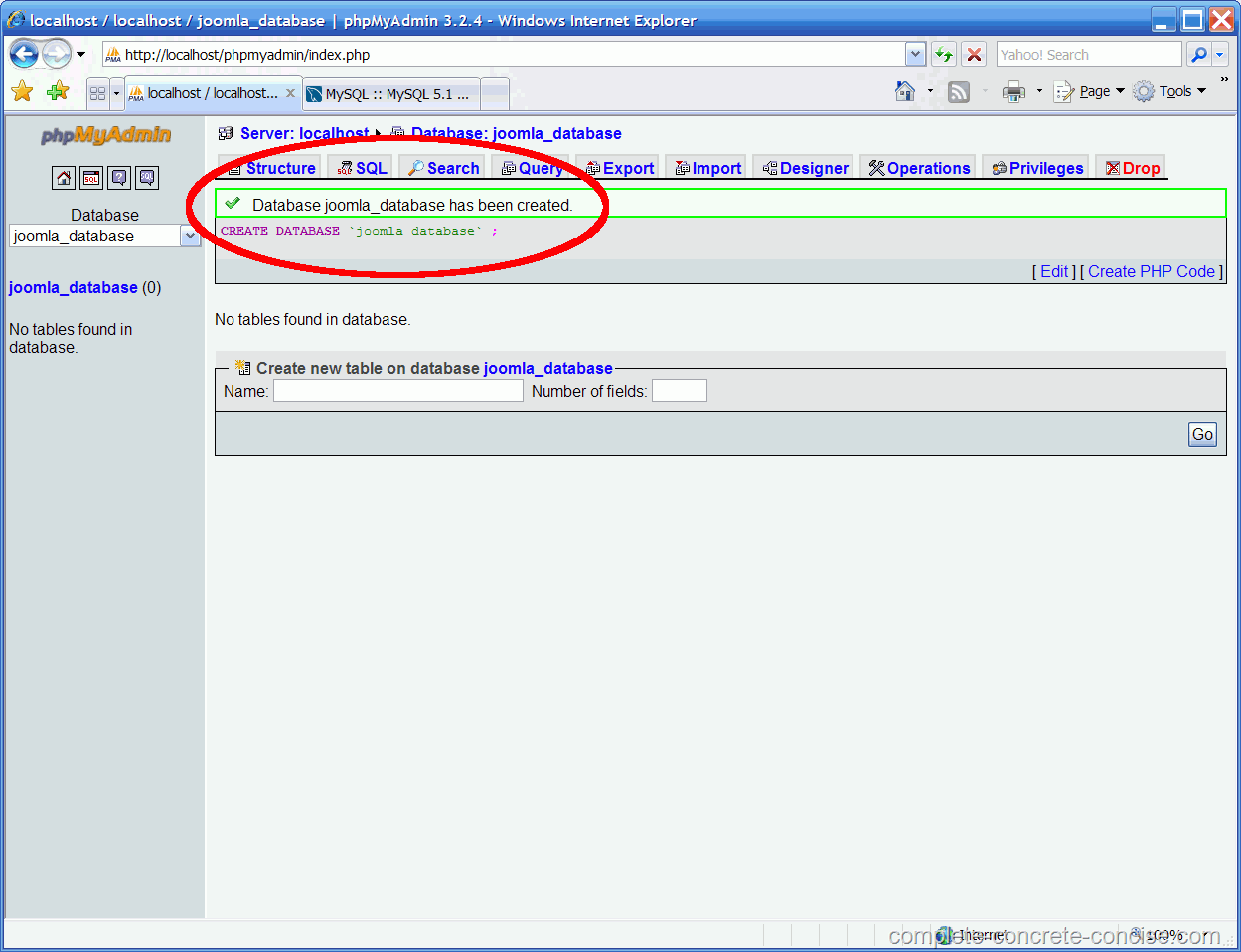Follow the Database: joomla_database breadcrumb link
This screenshot has width=1241, height=952.
[x=517, y=133]
